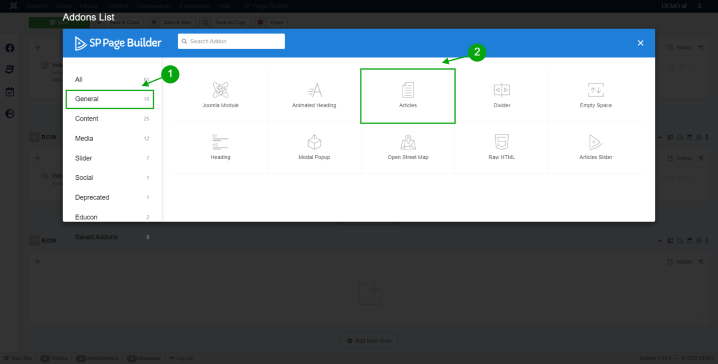Screen dimensions: 718x364
Task: Click the empty column add-addon placeholder
Action: (369, 293)
